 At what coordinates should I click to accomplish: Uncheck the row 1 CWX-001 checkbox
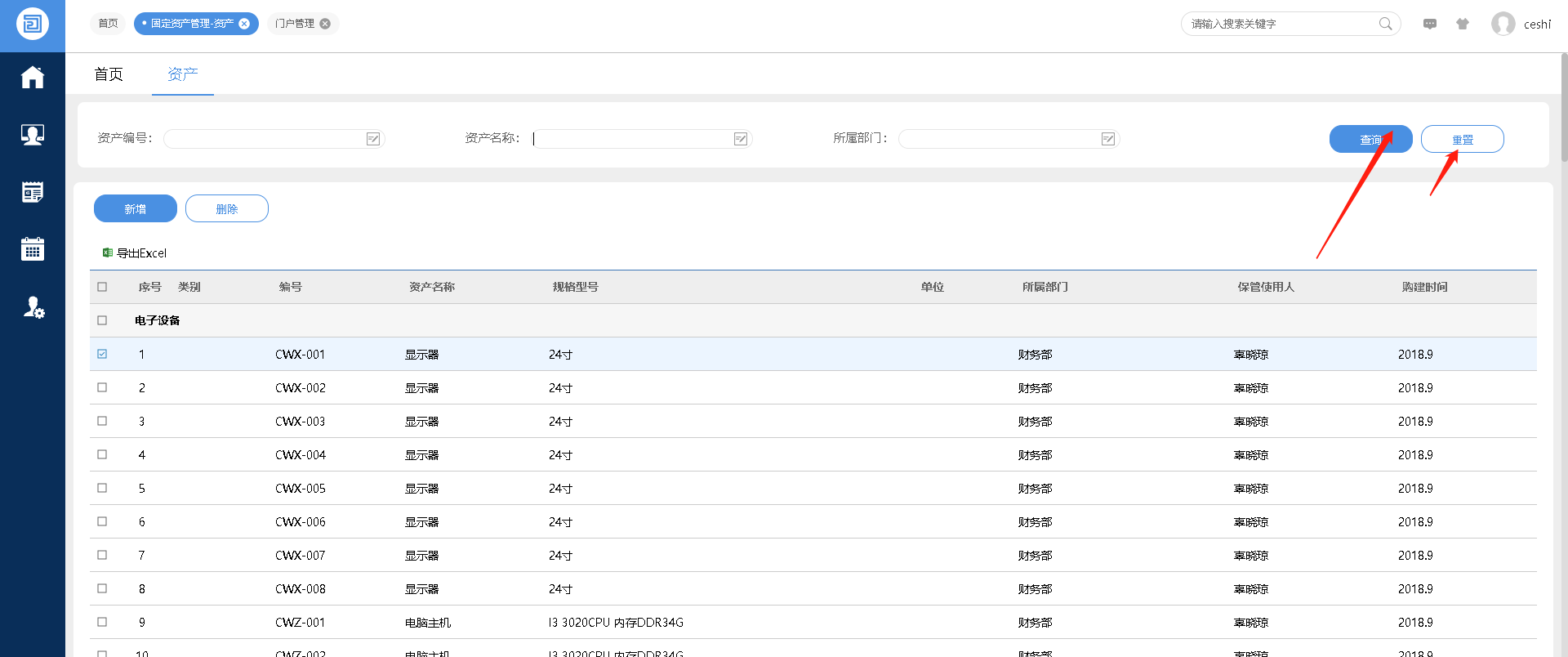102,354
